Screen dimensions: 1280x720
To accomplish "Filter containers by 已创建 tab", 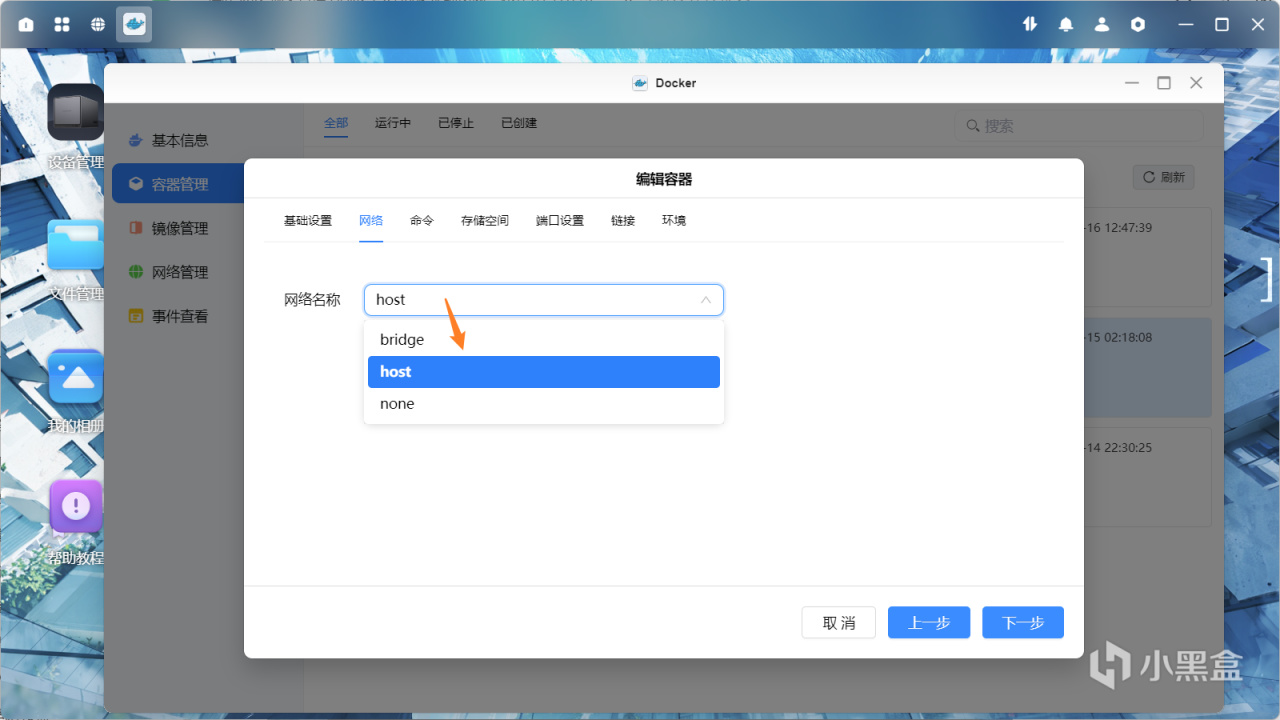I will pyautogui.click(x=519, y=123).
